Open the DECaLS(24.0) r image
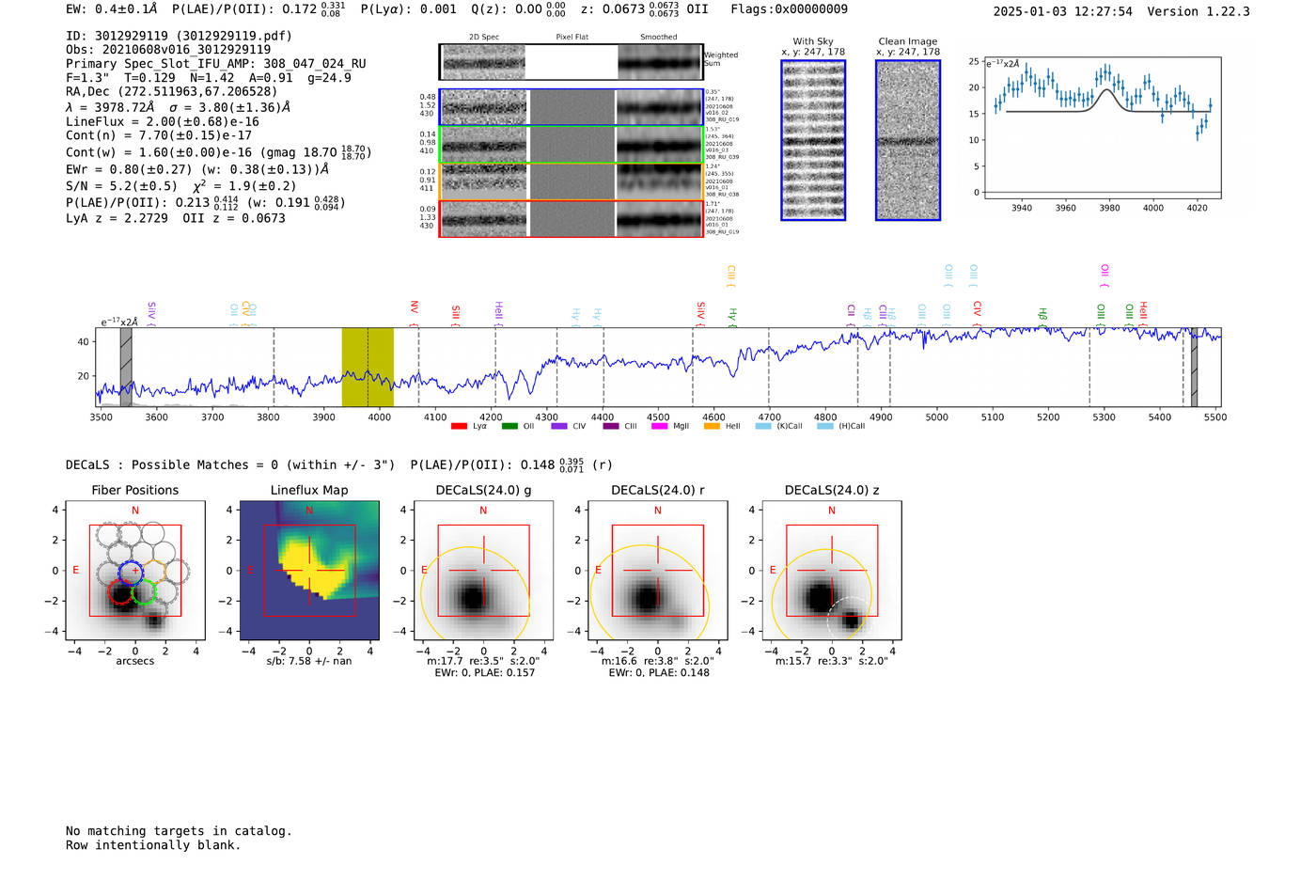 click(x=657, y=571)
